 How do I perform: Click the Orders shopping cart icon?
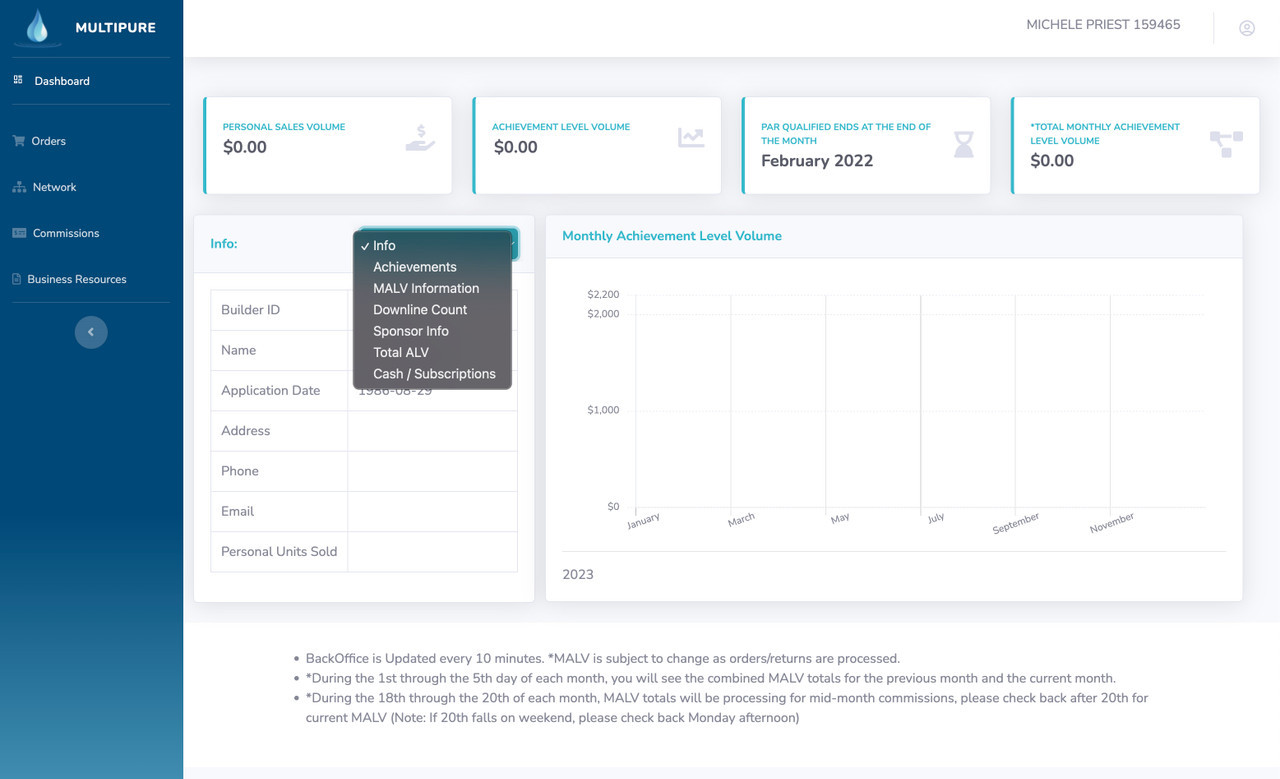18,141
